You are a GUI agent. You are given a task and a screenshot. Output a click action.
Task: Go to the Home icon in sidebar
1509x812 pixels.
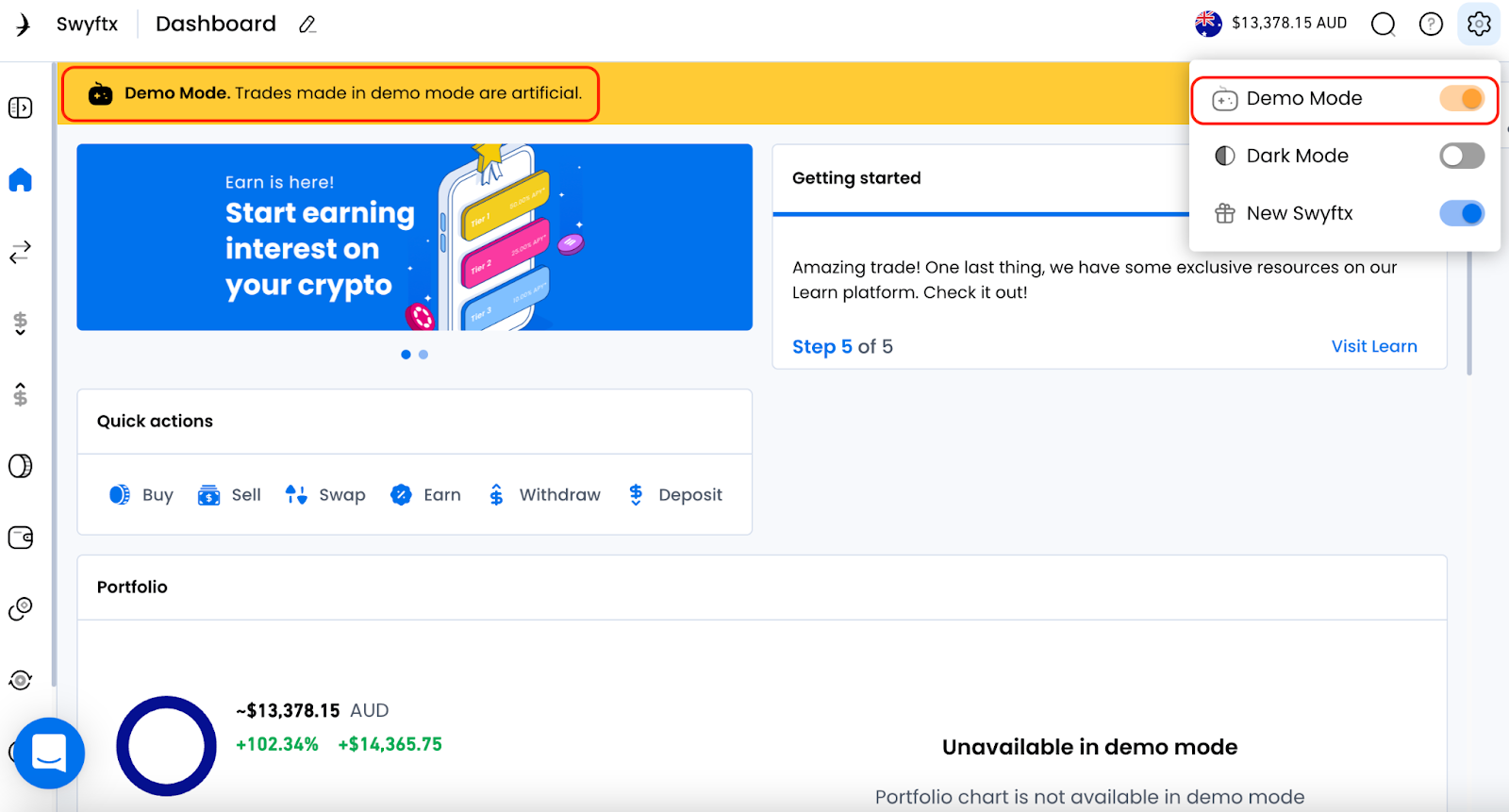20,179
